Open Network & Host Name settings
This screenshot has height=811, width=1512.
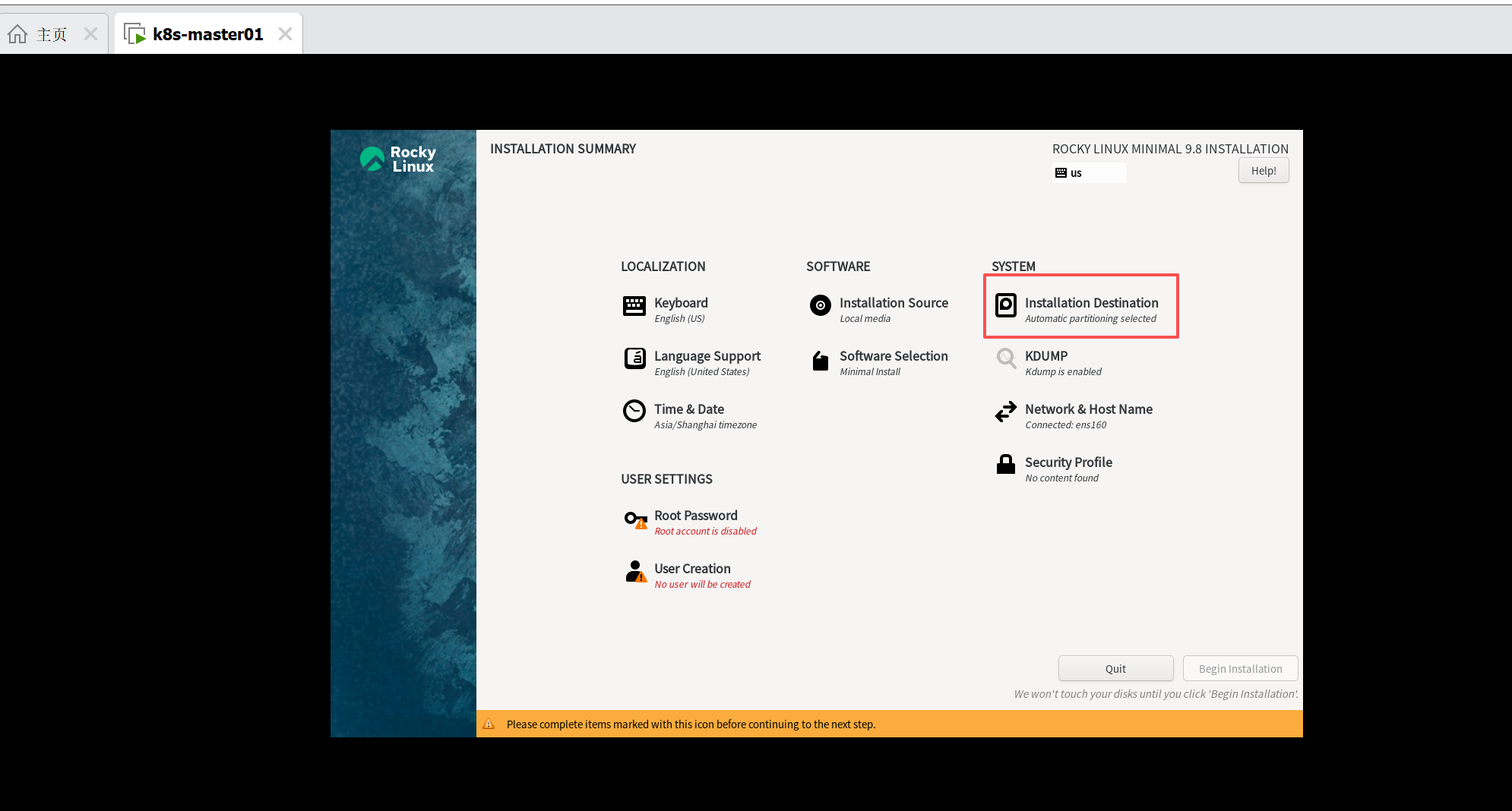pos(1089,409)
